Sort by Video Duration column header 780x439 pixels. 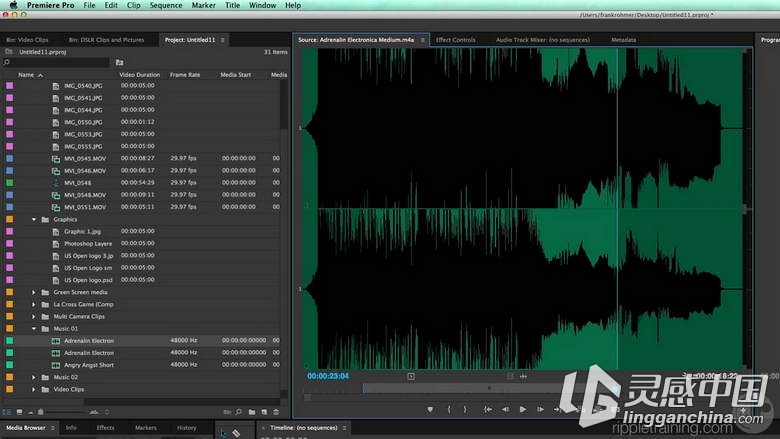coord(140,75)
